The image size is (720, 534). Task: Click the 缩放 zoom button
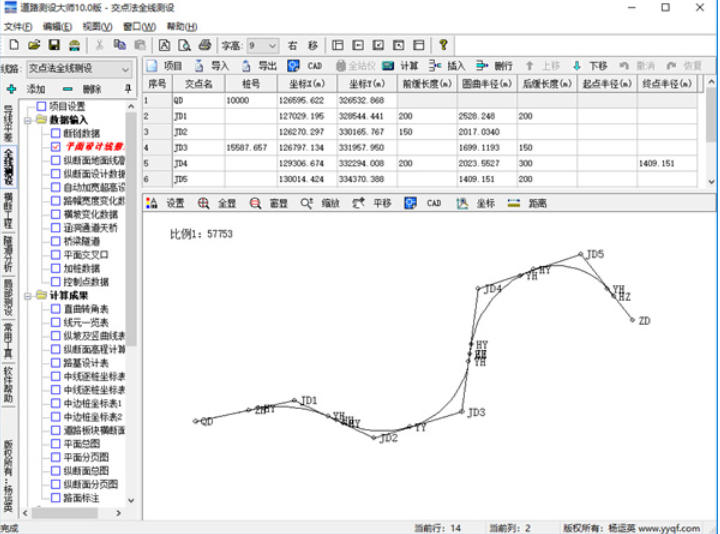320,203
